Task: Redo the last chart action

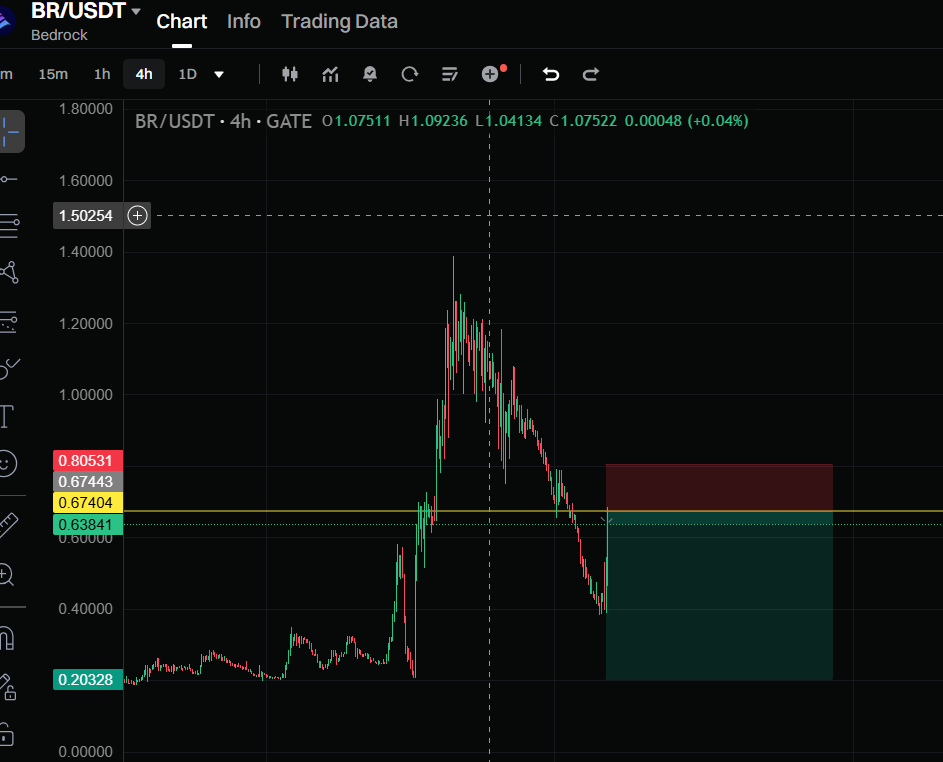Action: (x=591, y=74)
